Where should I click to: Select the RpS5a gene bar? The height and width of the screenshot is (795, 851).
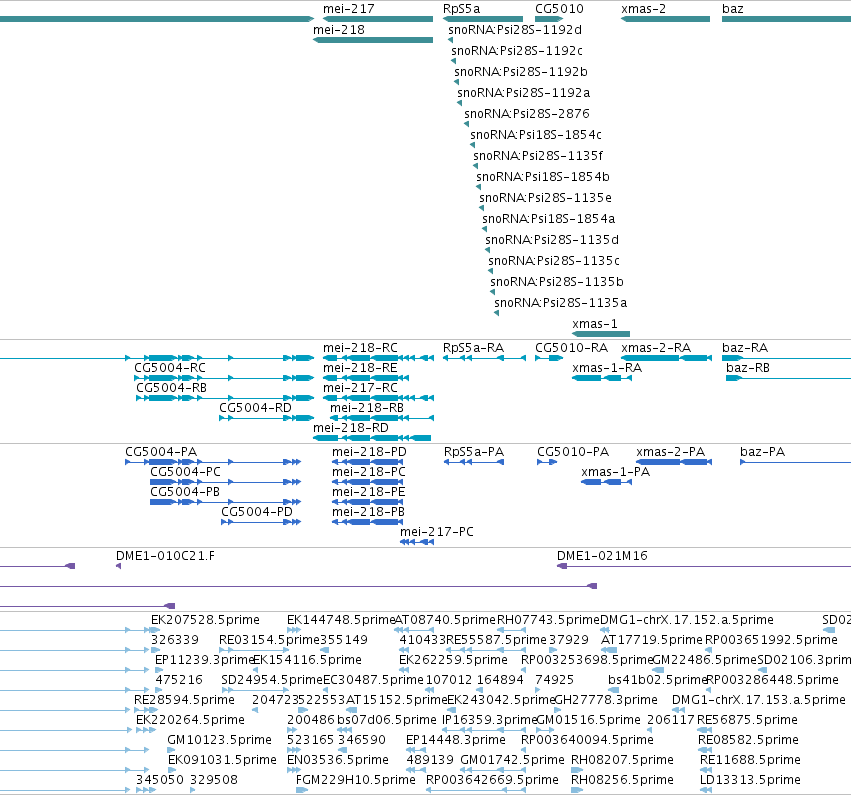pos(482,19)
